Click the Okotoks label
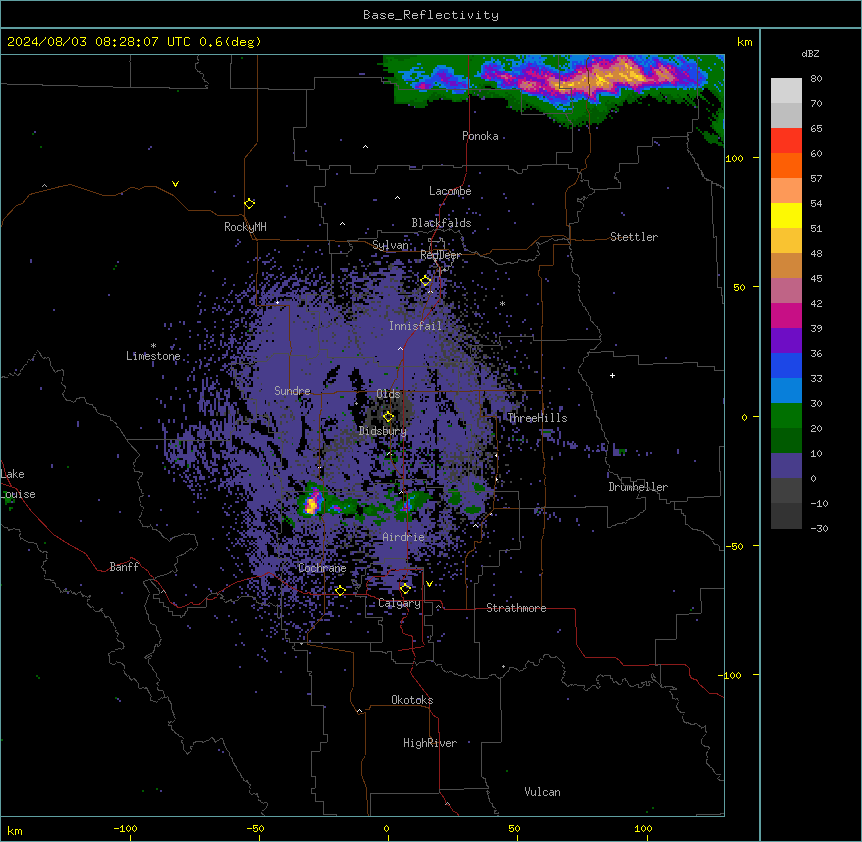Screen dimensions: 862x842 412,700
